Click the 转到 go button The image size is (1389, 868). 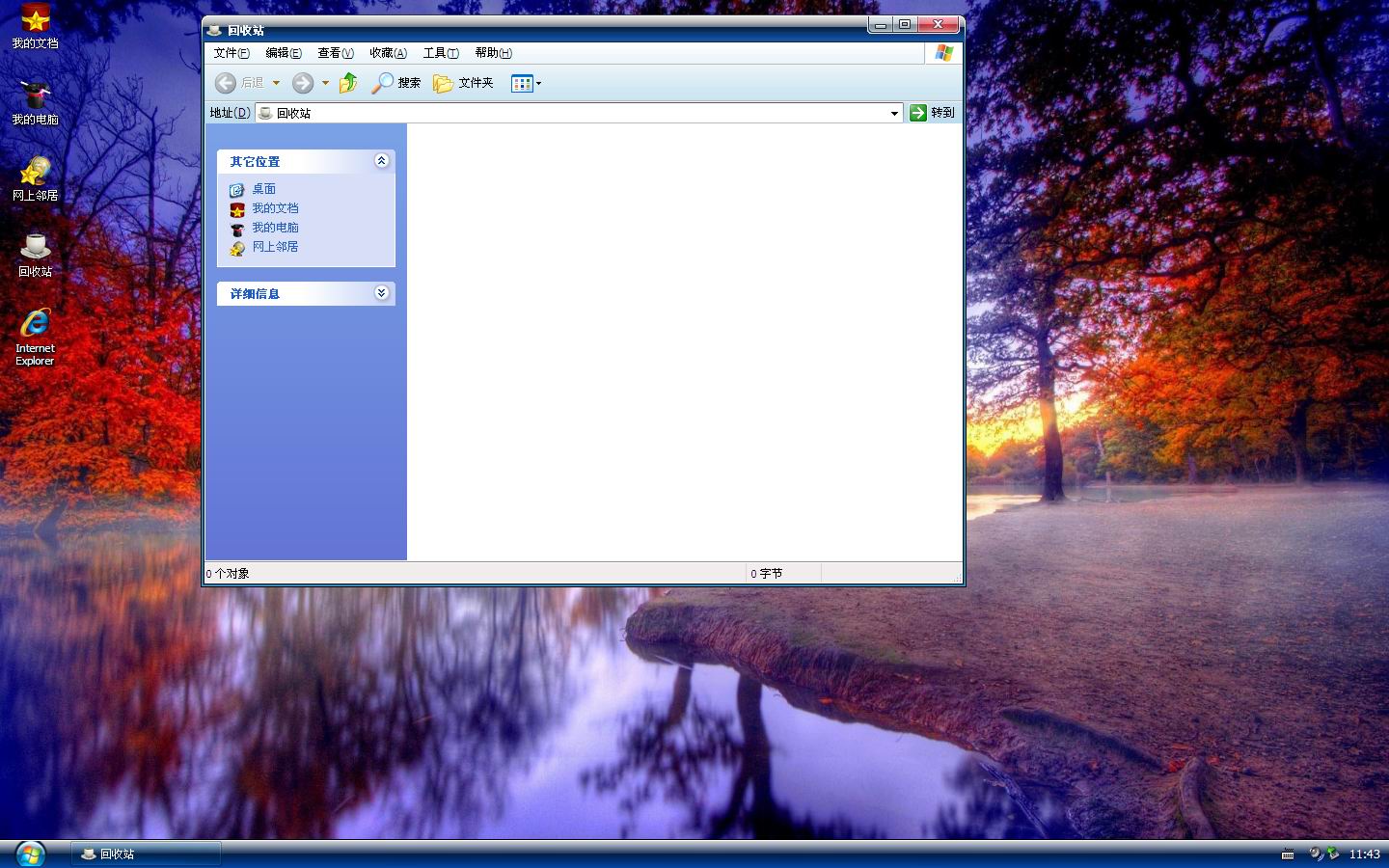tap(932, 113)
